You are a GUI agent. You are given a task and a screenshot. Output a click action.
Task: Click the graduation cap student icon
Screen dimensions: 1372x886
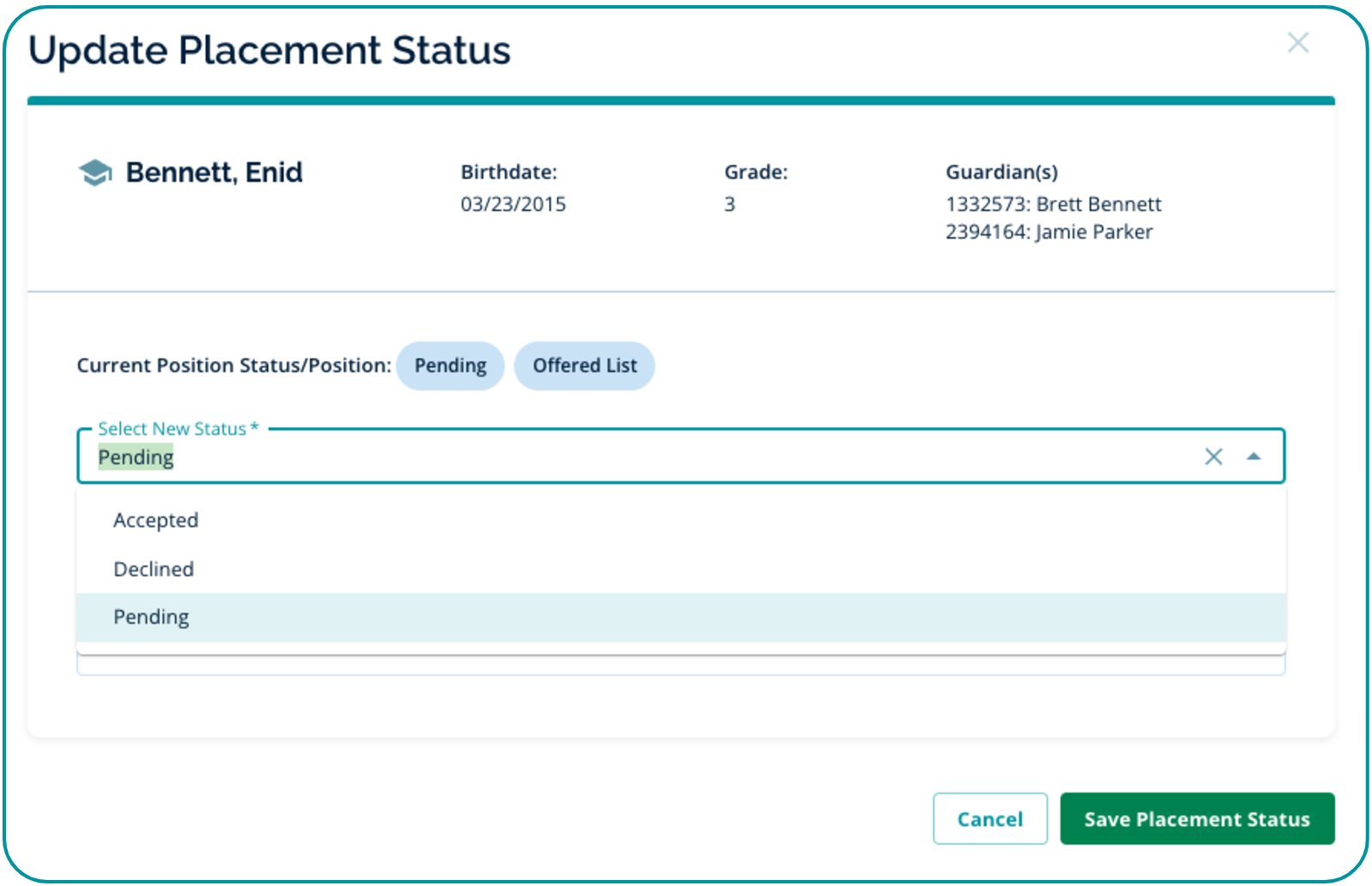coord(95,173)
